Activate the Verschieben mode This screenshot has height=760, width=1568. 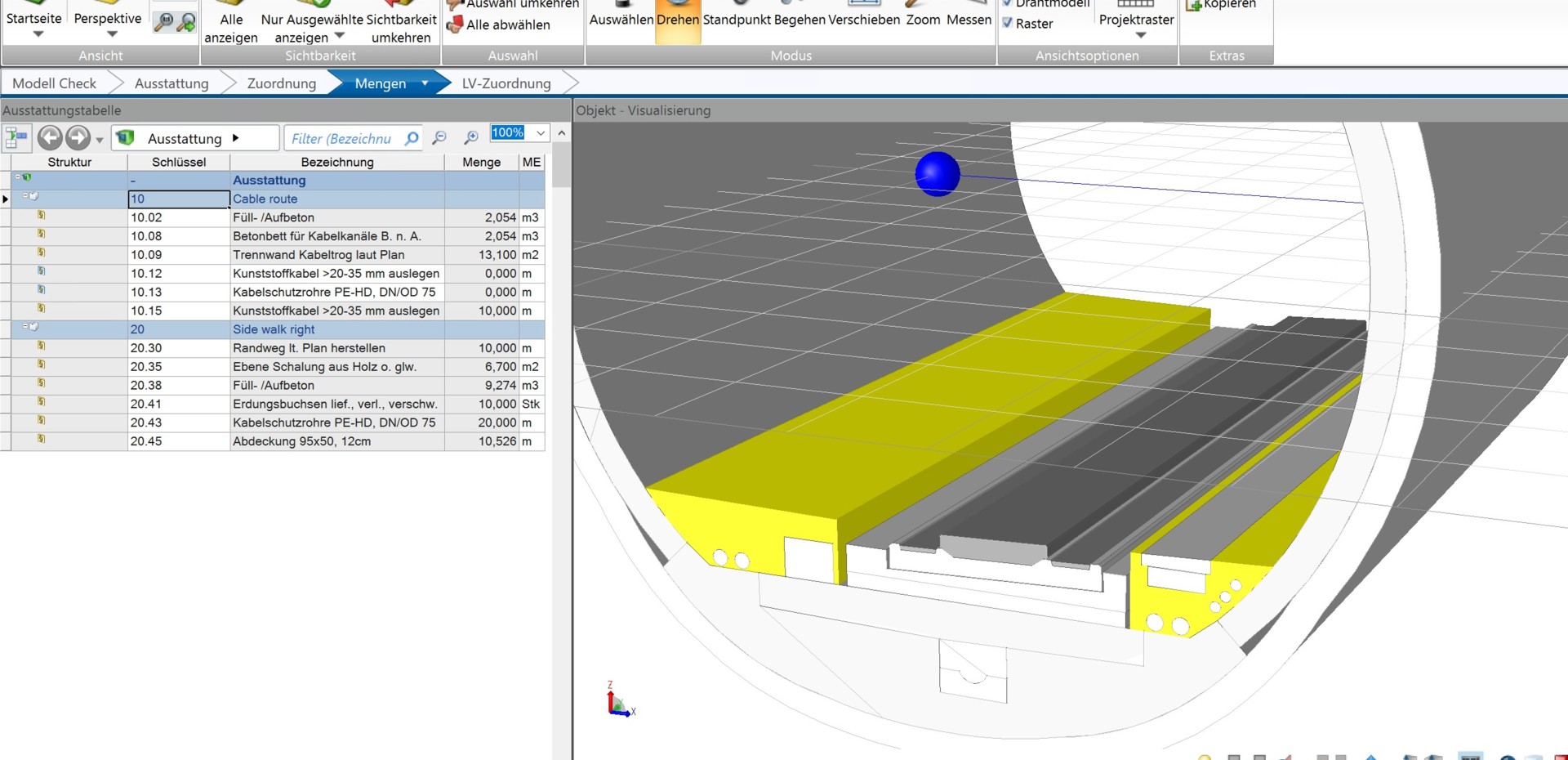[x=864, y=20]
